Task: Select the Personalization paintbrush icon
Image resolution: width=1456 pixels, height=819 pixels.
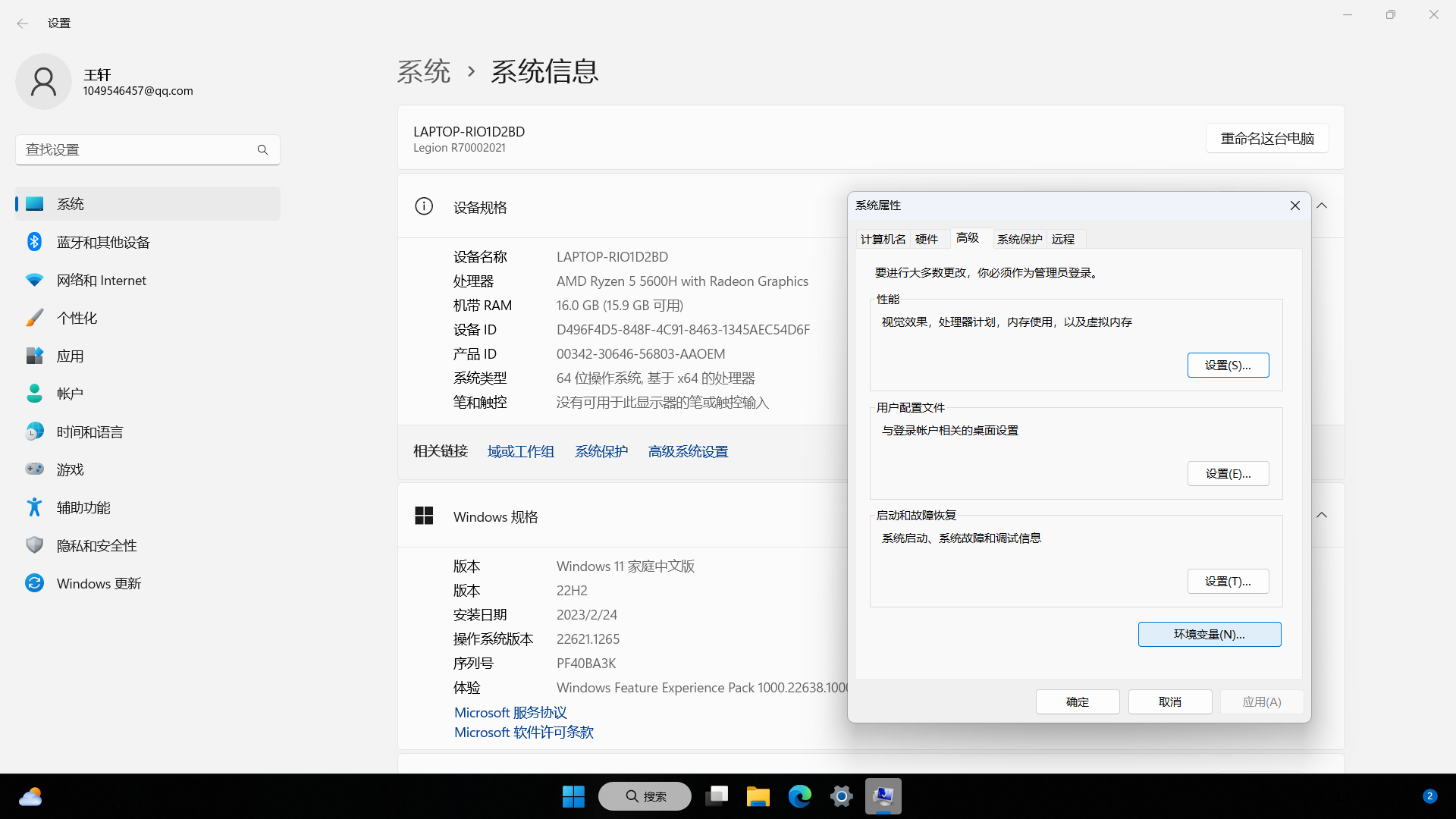Action: pos(34,318)
